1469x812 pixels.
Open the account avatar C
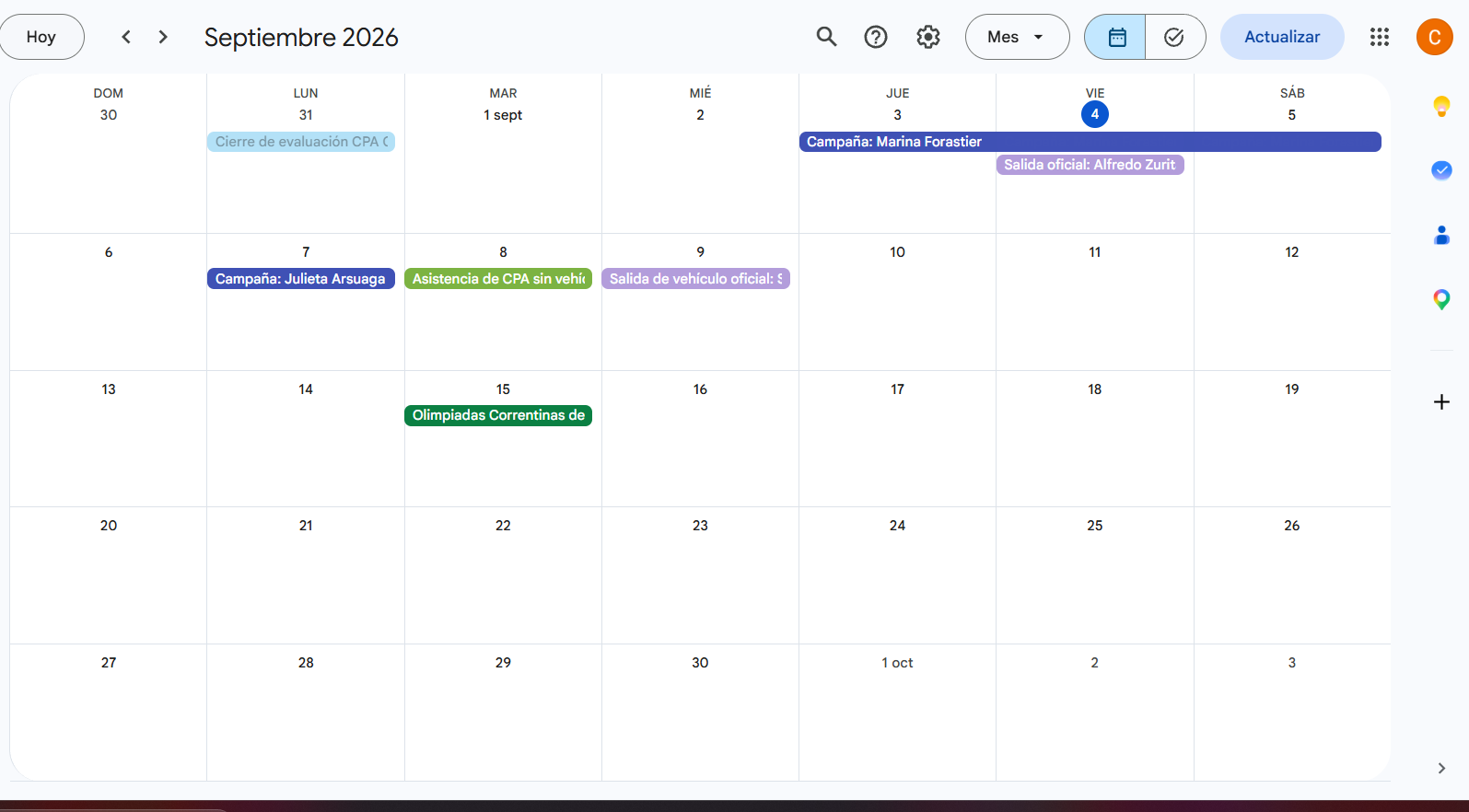tap(1434, 37)
